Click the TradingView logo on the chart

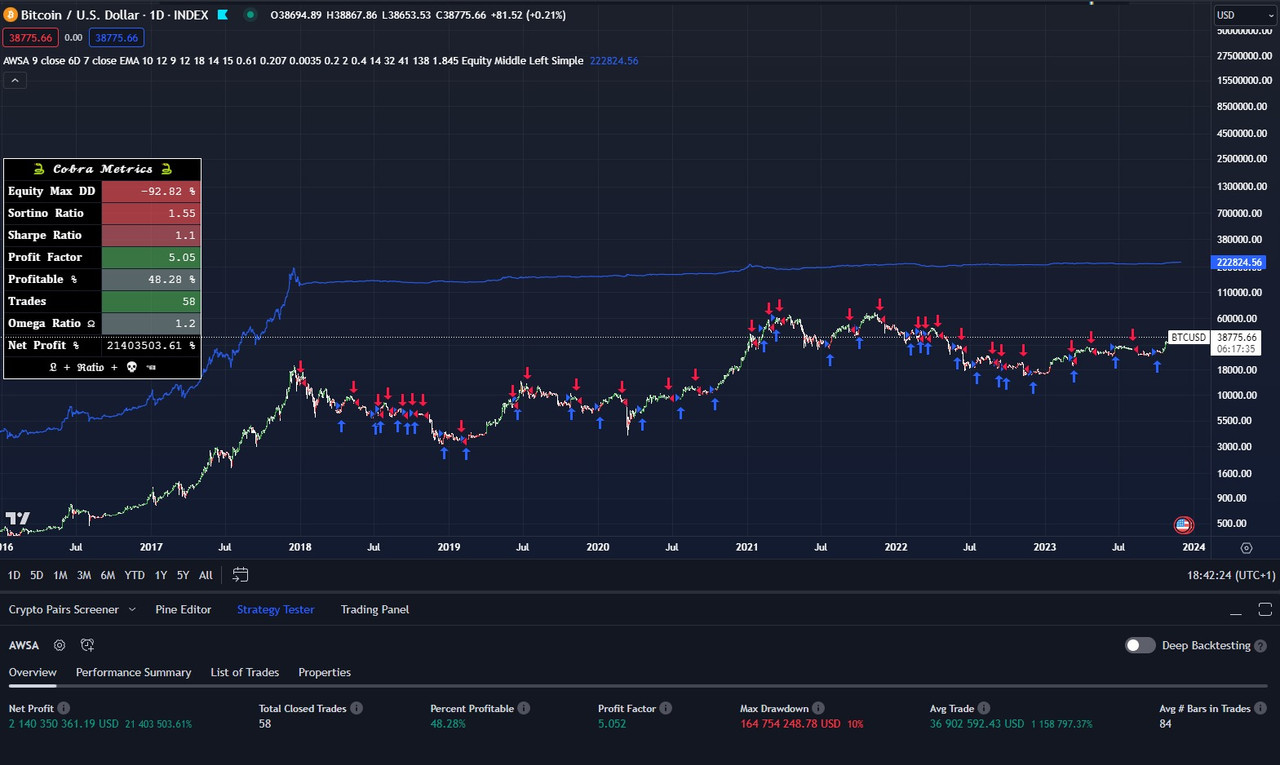(x=17, y=519)
